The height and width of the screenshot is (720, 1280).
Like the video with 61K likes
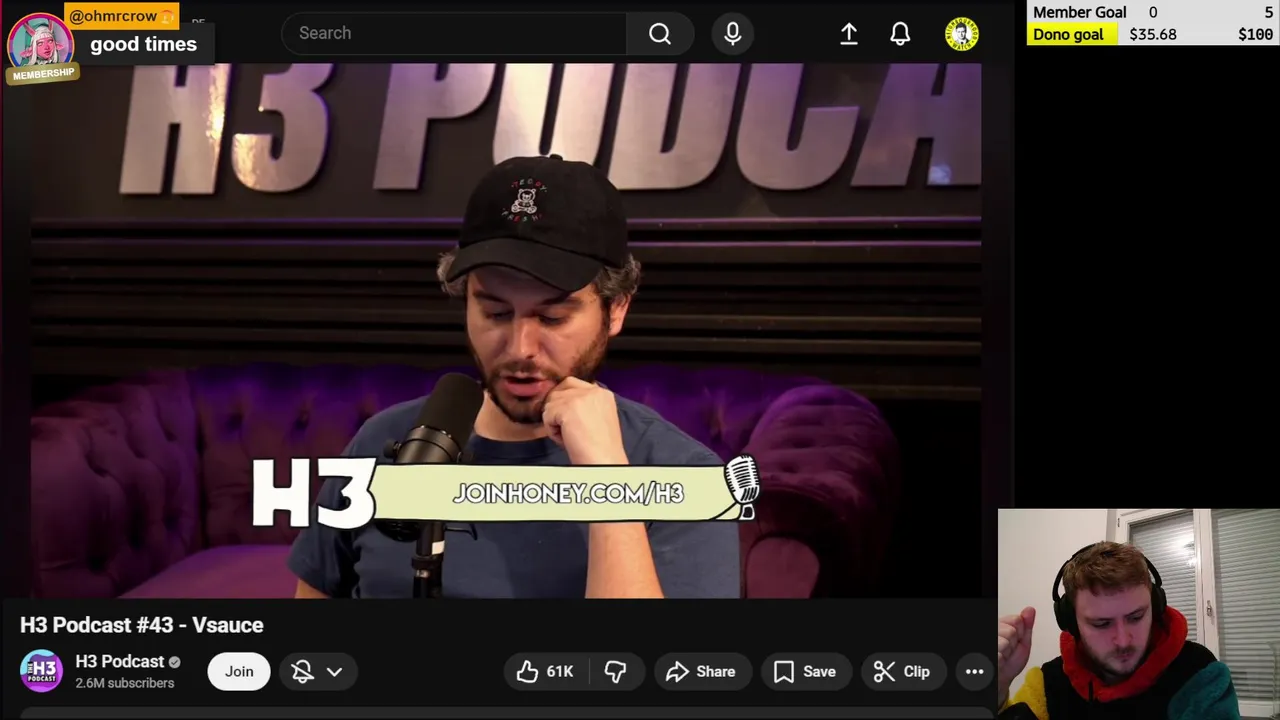click(x=545, y=672)
